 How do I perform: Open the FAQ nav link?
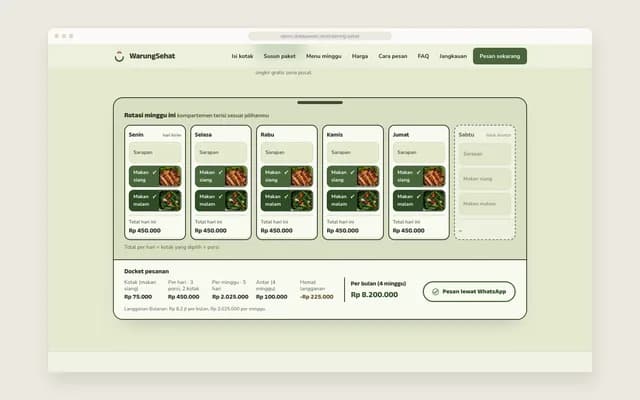pos(423,56)
